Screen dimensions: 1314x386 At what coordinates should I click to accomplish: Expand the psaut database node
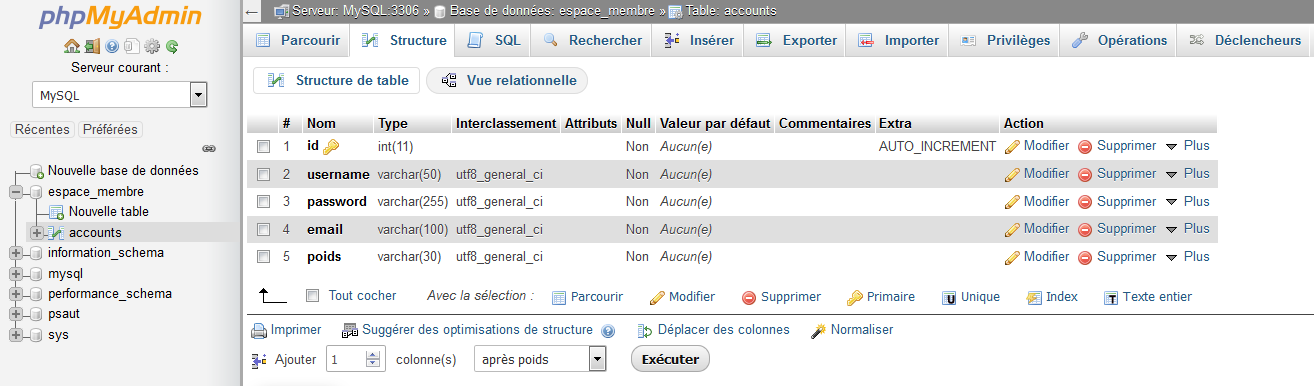coord(15,315)
